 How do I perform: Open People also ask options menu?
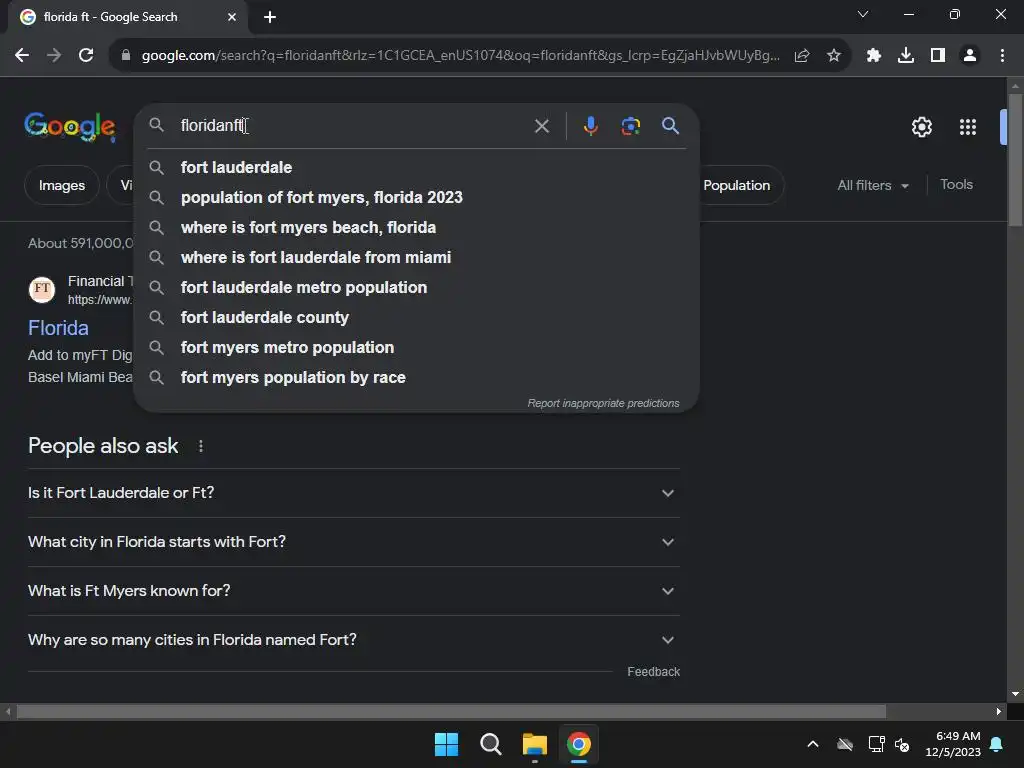tap(200, 446)
